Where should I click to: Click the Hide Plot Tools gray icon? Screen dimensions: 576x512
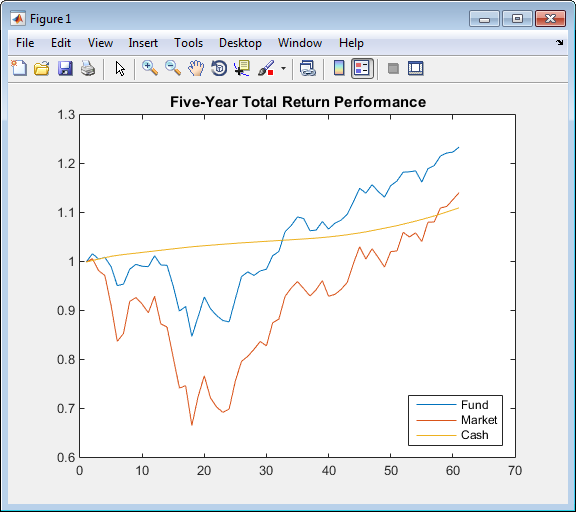tap(393, 68)
